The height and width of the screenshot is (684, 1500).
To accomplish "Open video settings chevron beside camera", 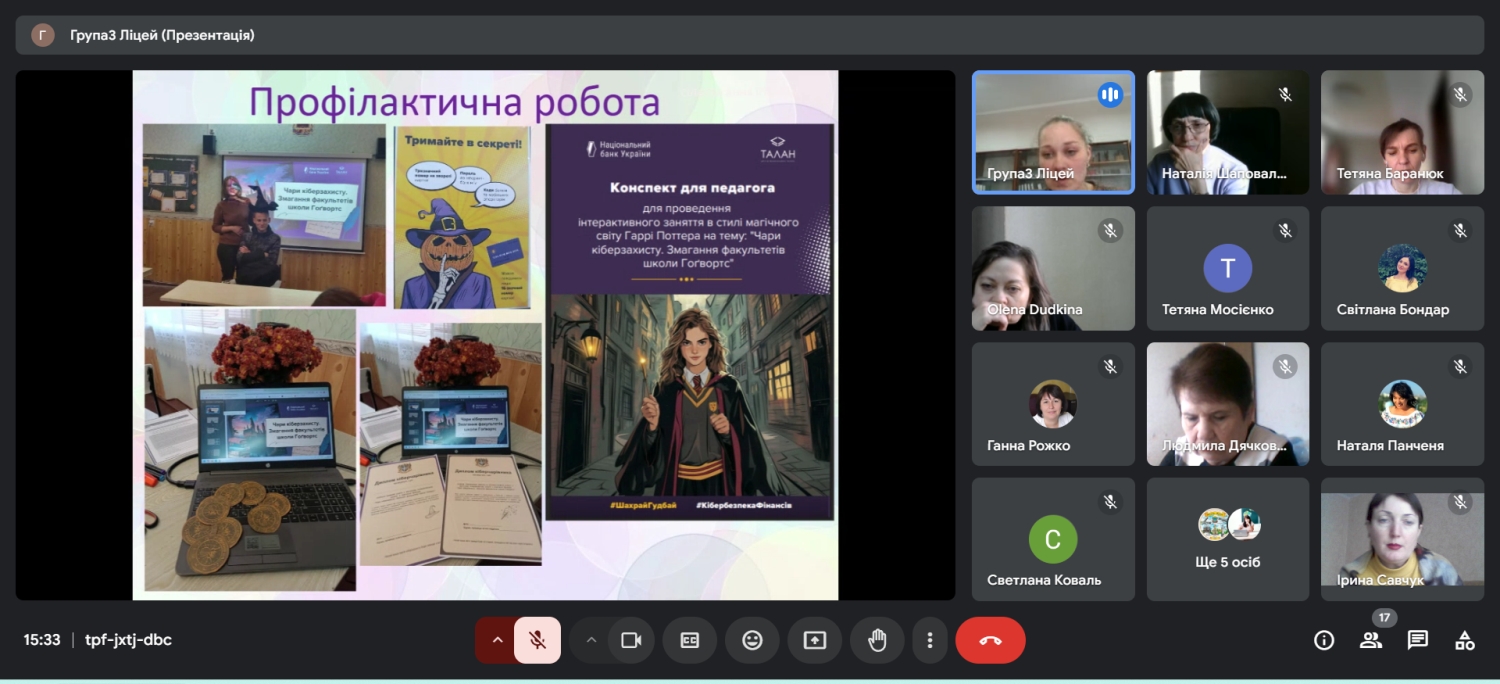I will 591,640.
